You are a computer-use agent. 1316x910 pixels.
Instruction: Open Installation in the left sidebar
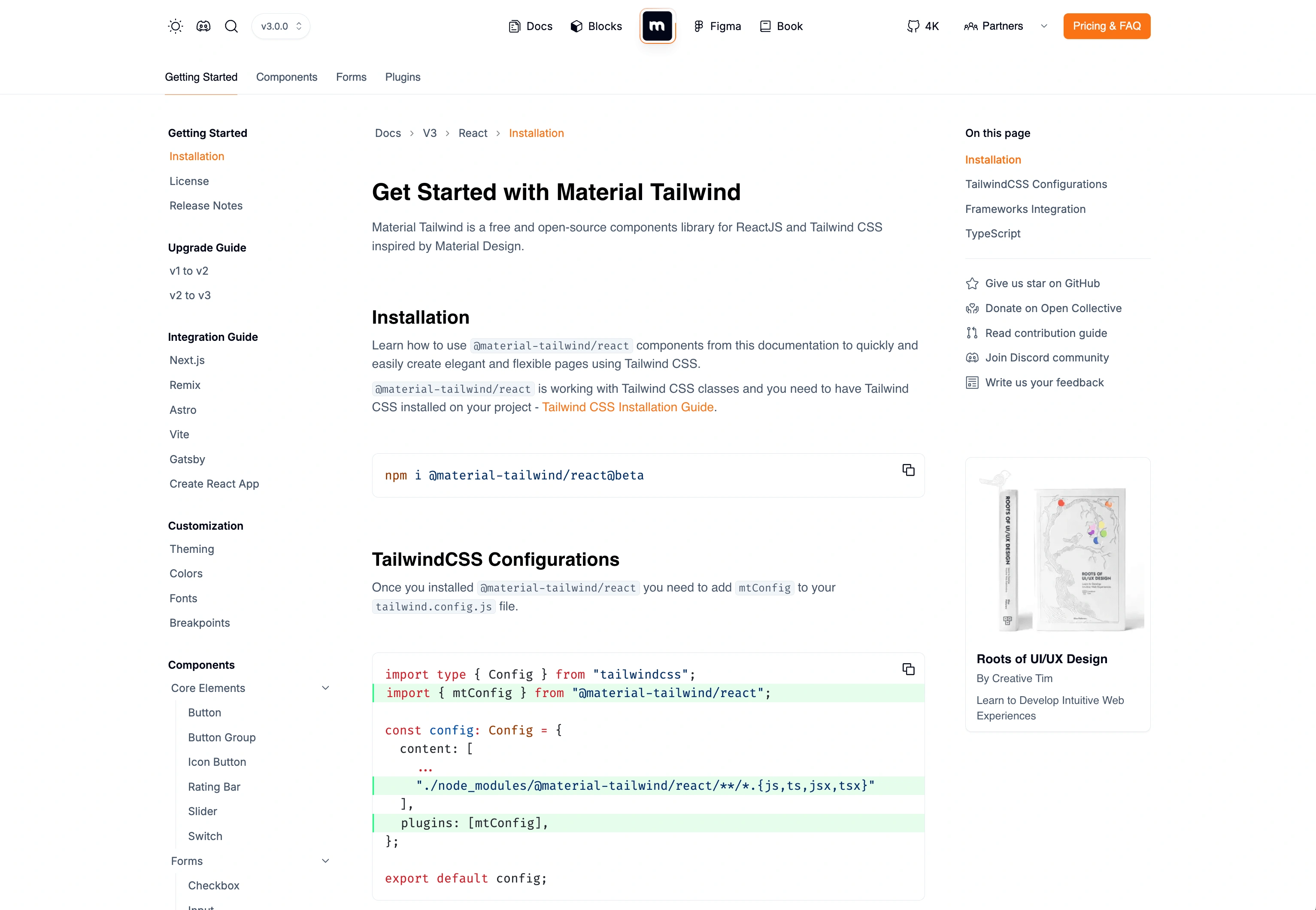pos(197,156)
